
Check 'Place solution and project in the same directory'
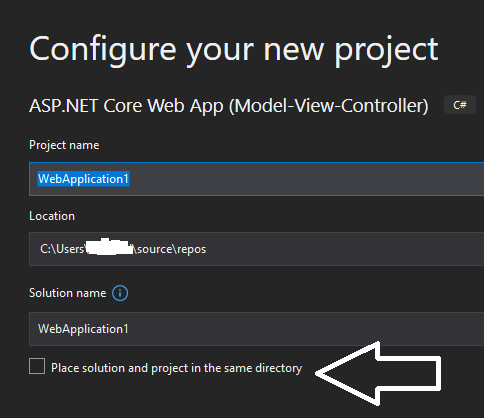[37, 366]
